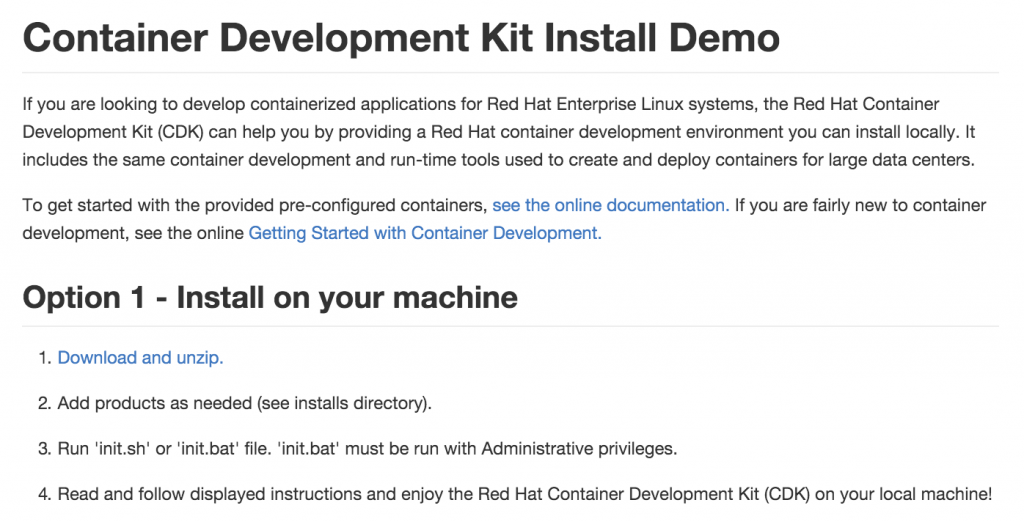Image resolution: width=1024 pixels, height=522 pixels.
Task: Click the 'Container Development Kit Install Demo' heading
Action: tap(401, 37)
